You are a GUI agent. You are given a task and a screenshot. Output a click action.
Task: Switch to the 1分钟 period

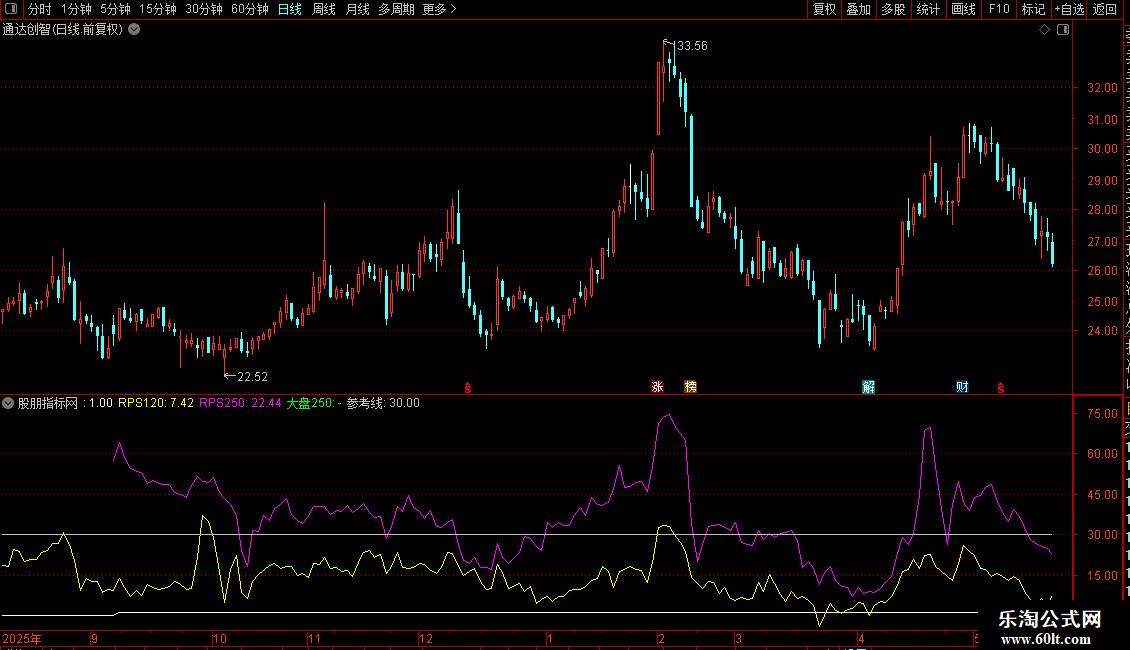point(76,9)
